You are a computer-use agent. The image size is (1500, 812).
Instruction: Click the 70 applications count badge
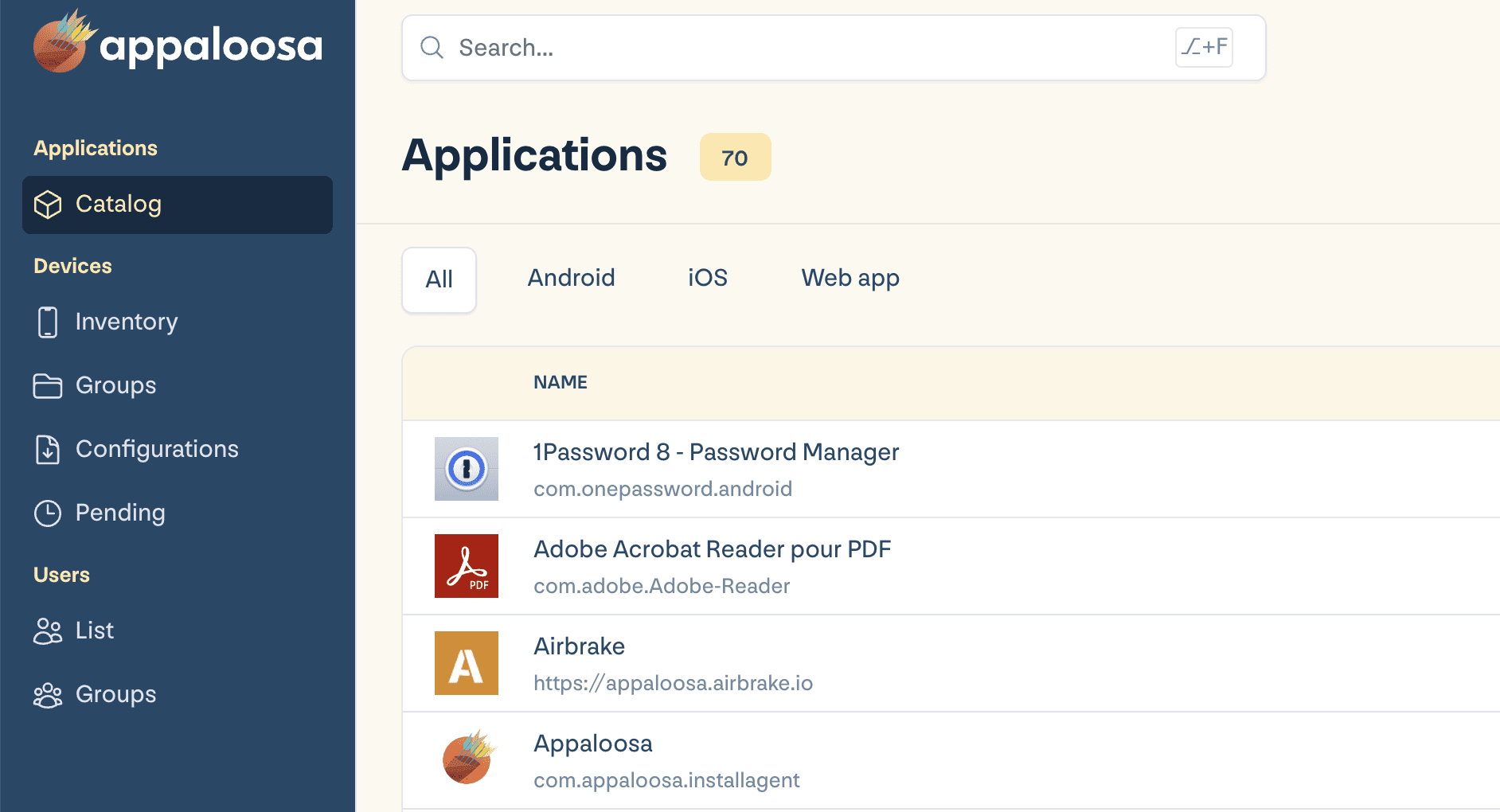[x=735, y=158]
